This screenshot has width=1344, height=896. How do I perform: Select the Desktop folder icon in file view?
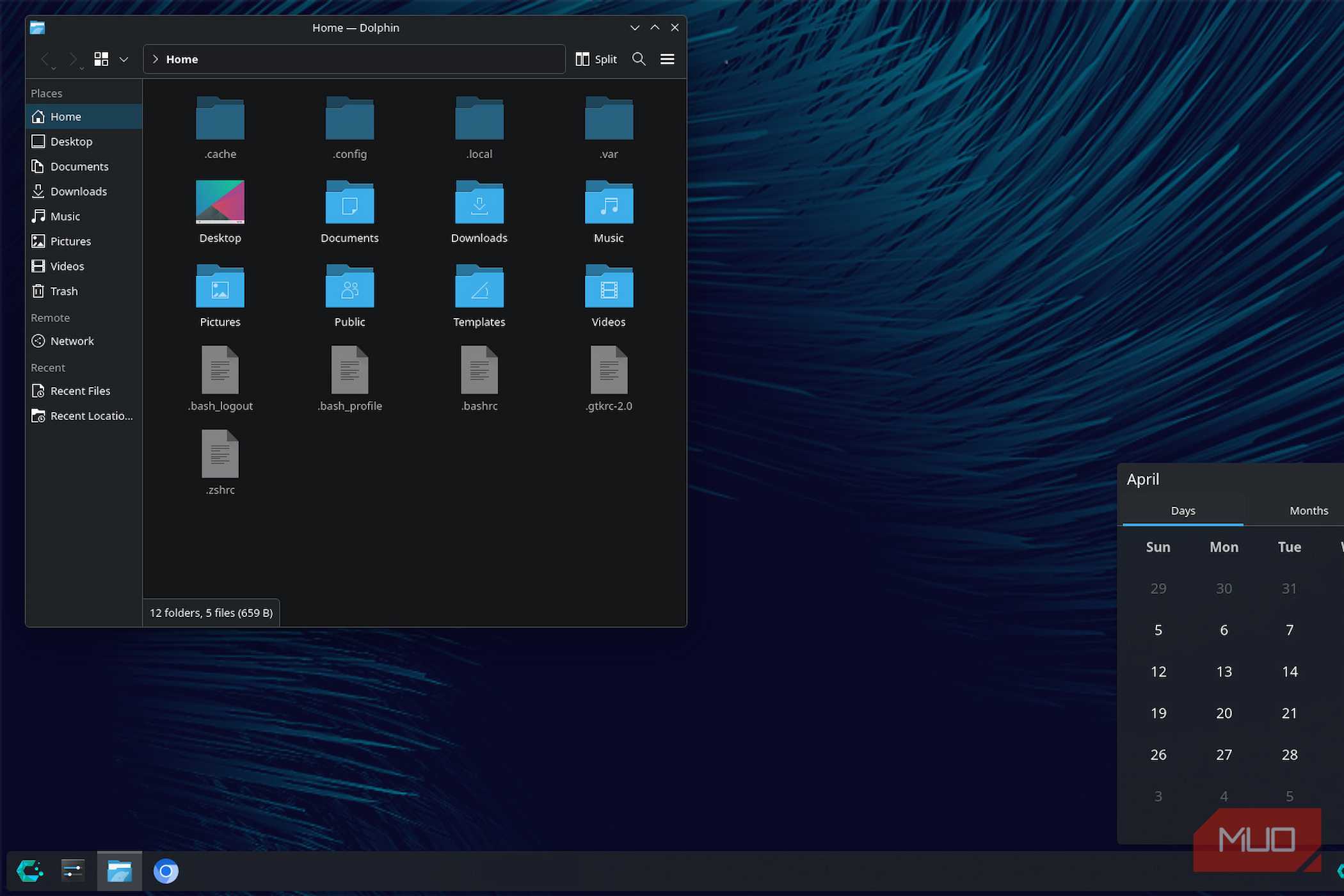coord(220,202)
